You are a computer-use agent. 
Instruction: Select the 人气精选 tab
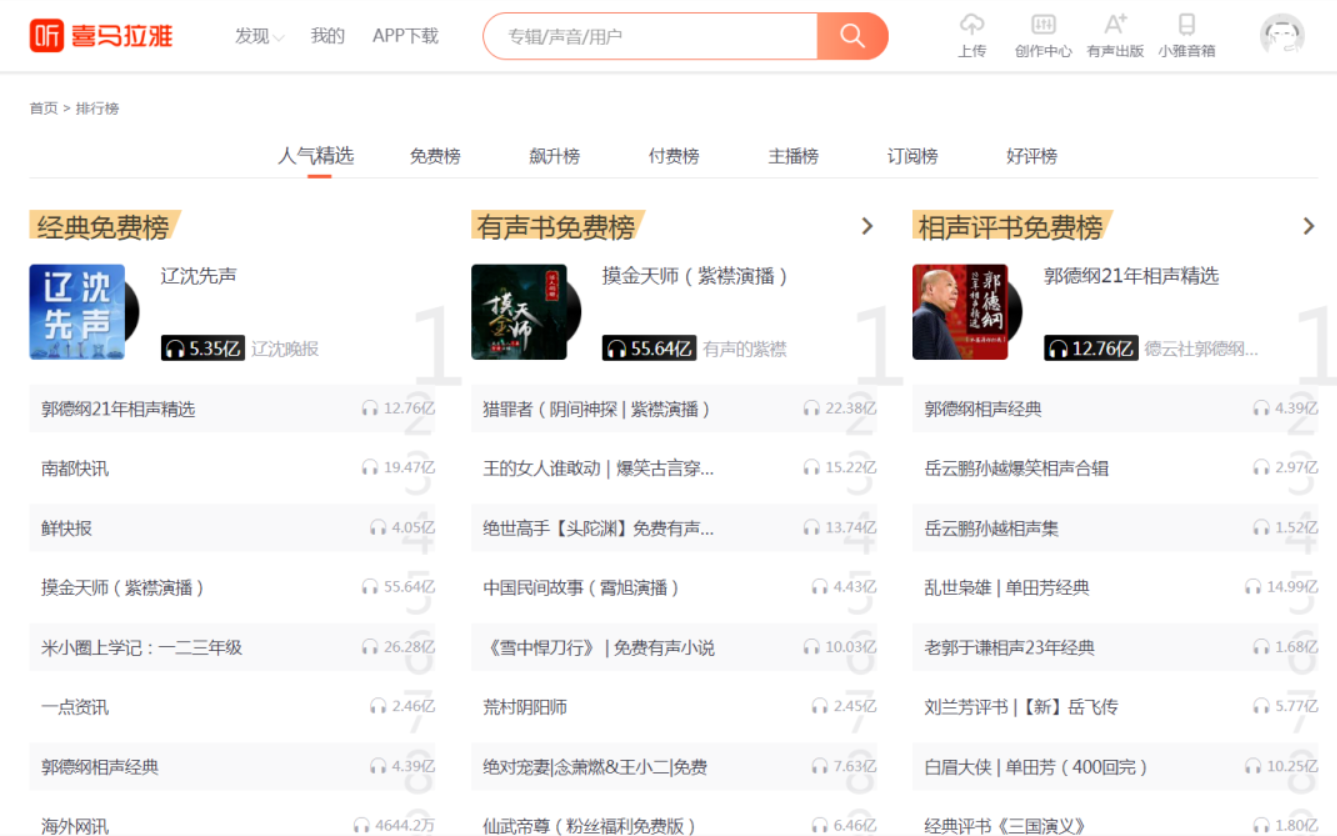(x=316, y=156)
